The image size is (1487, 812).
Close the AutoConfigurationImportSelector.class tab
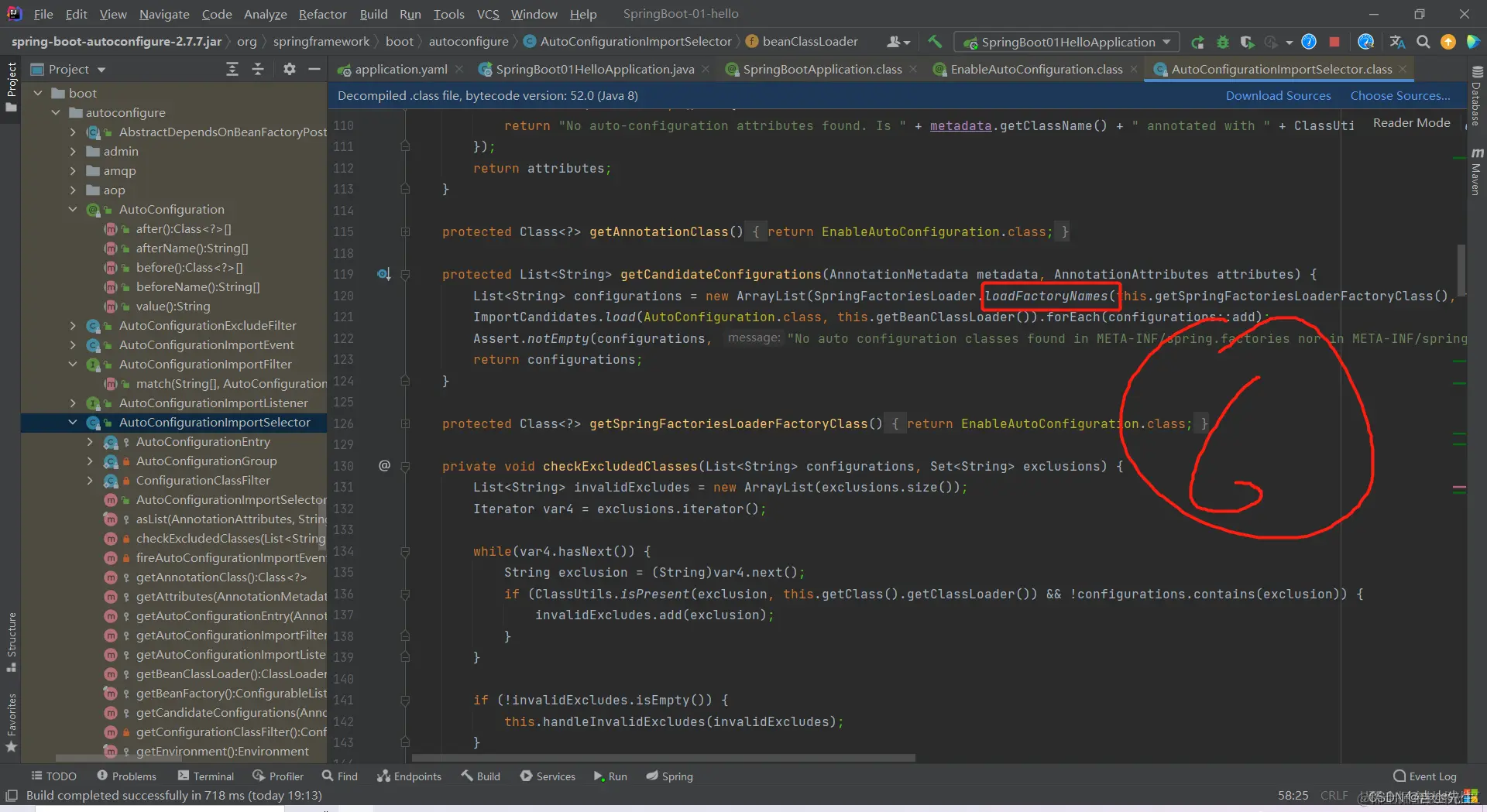pos(1403,69)
